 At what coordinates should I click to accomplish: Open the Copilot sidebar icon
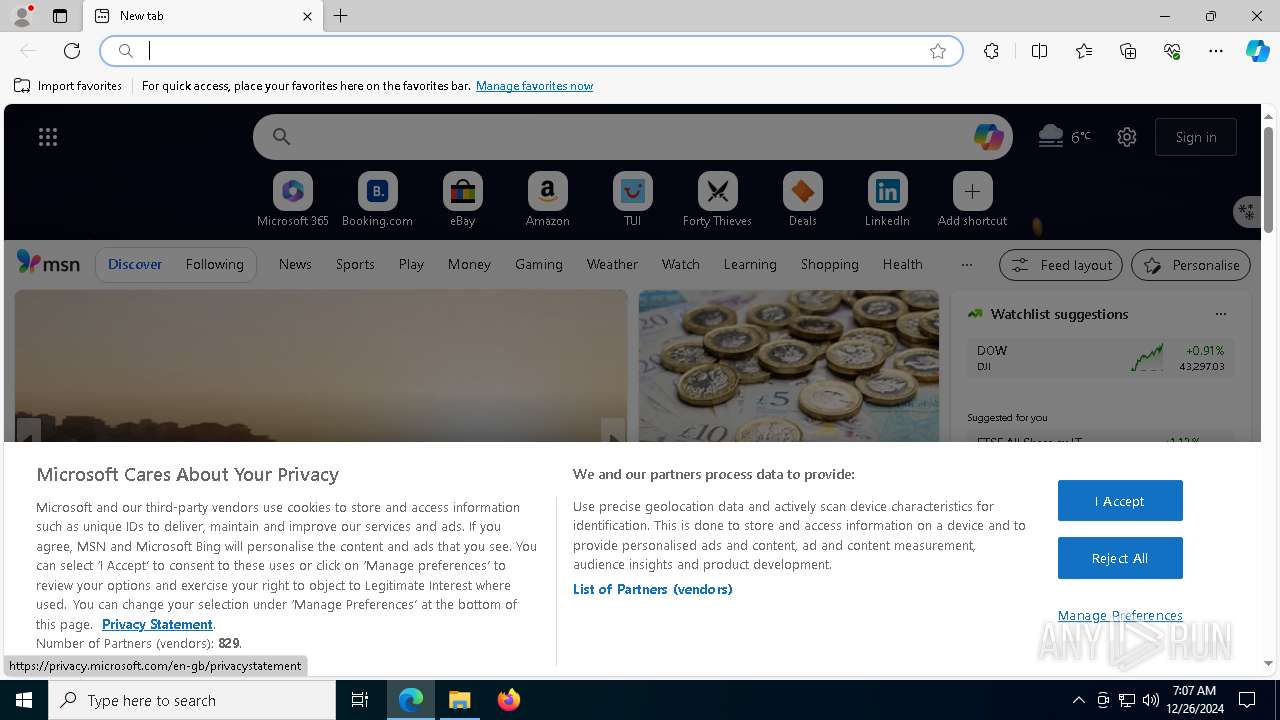pos(1257,51)
